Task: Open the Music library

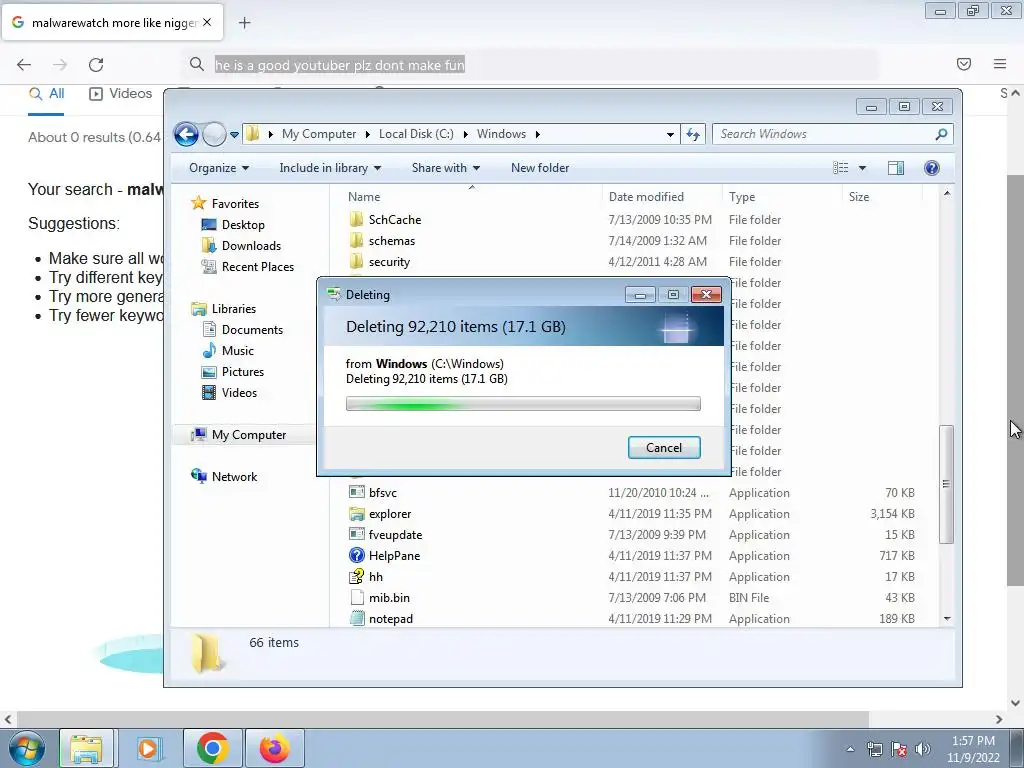Action: point(228,351)
